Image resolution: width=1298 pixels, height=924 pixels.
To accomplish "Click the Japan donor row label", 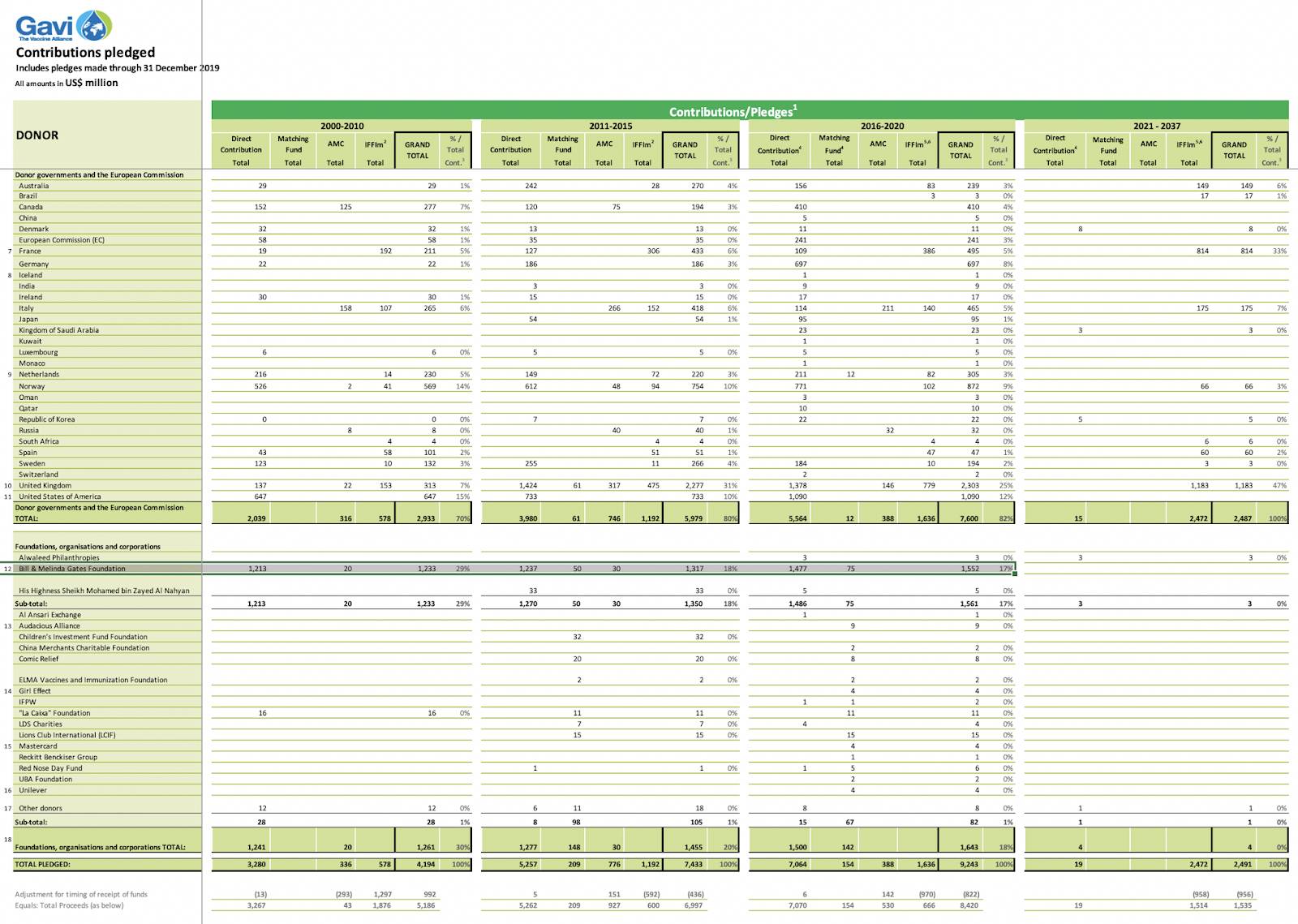I will tap(28, 319).
